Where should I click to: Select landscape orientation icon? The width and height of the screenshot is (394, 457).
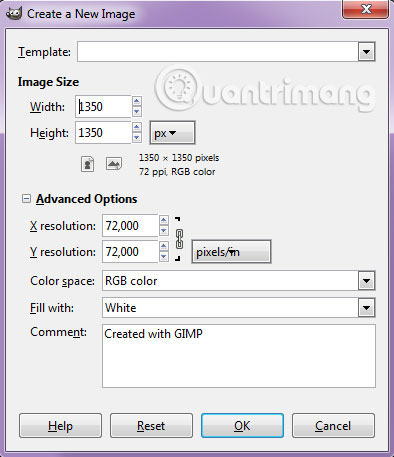(114, 164)
